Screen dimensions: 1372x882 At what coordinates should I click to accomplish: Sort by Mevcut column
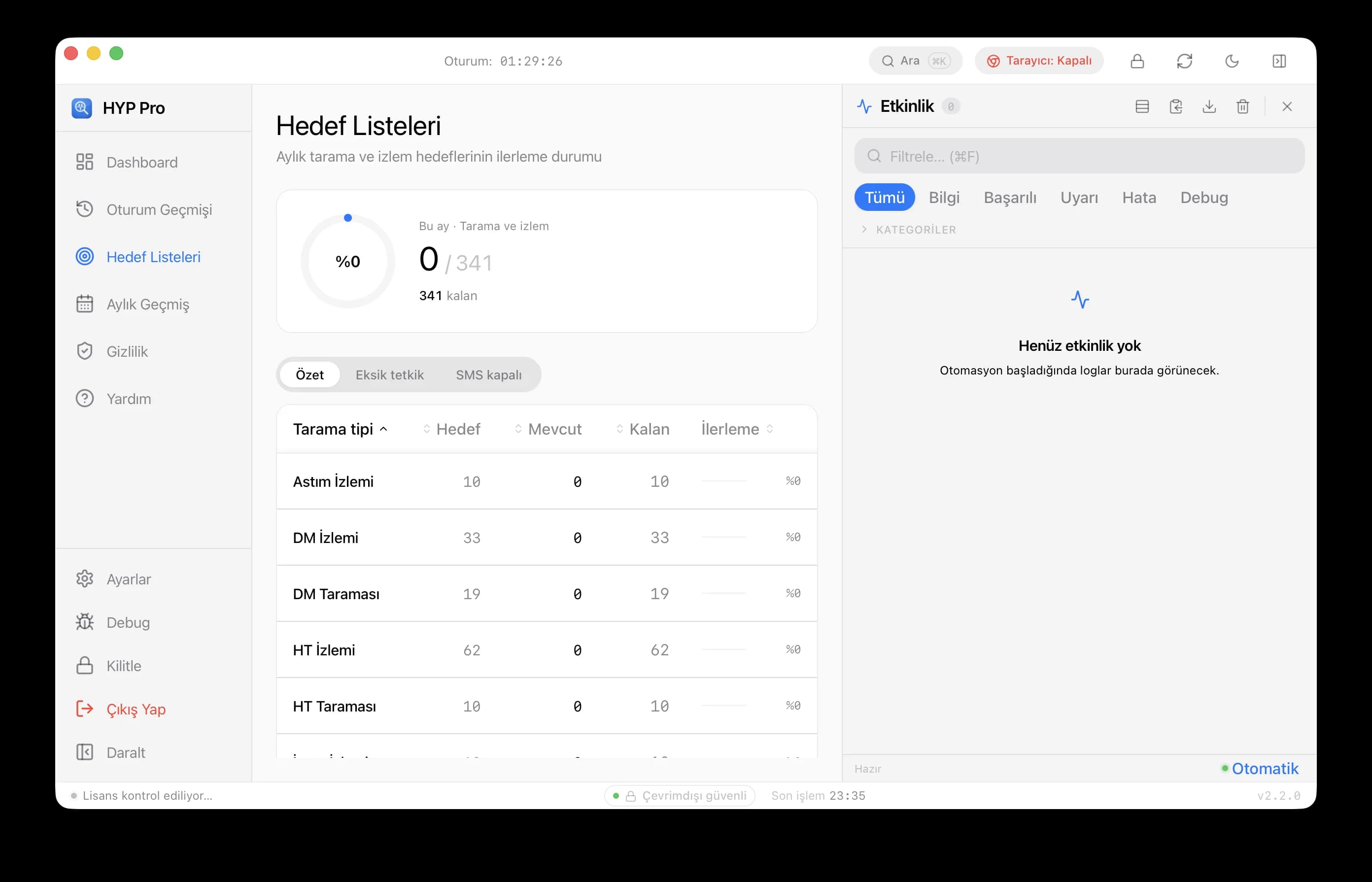pyautogui.click(x=548, y=429)
